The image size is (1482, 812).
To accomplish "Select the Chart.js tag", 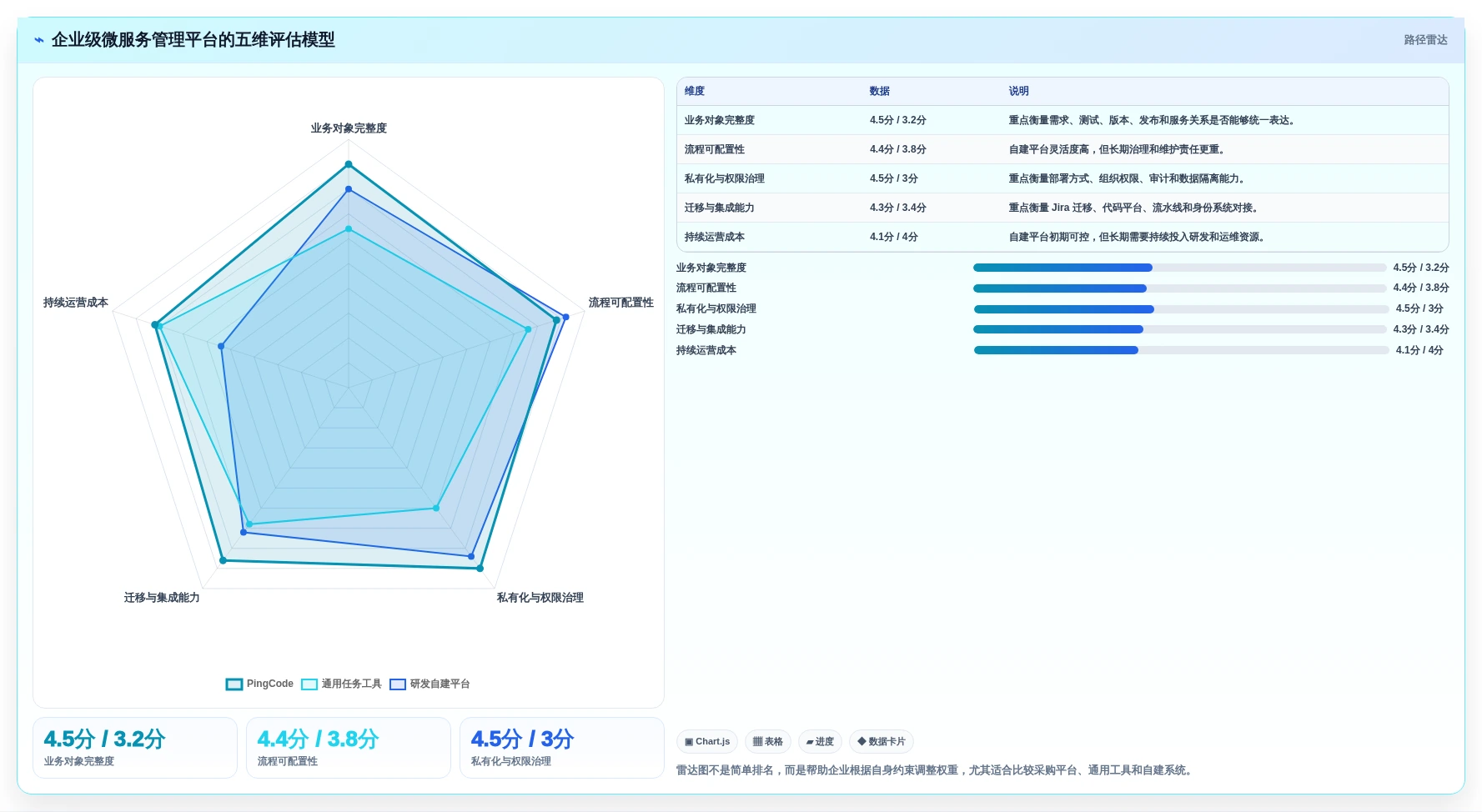I will [707, 741].
